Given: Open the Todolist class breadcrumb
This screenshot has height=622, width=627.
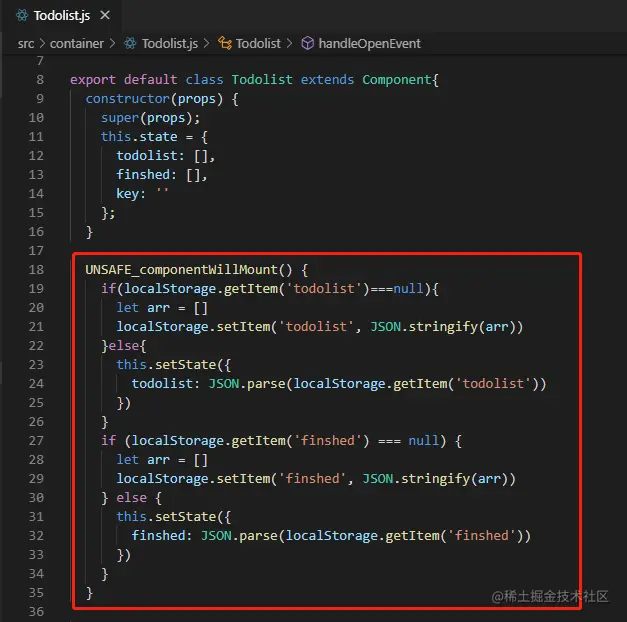Looking at the screenshot, I should coord(258,43).
